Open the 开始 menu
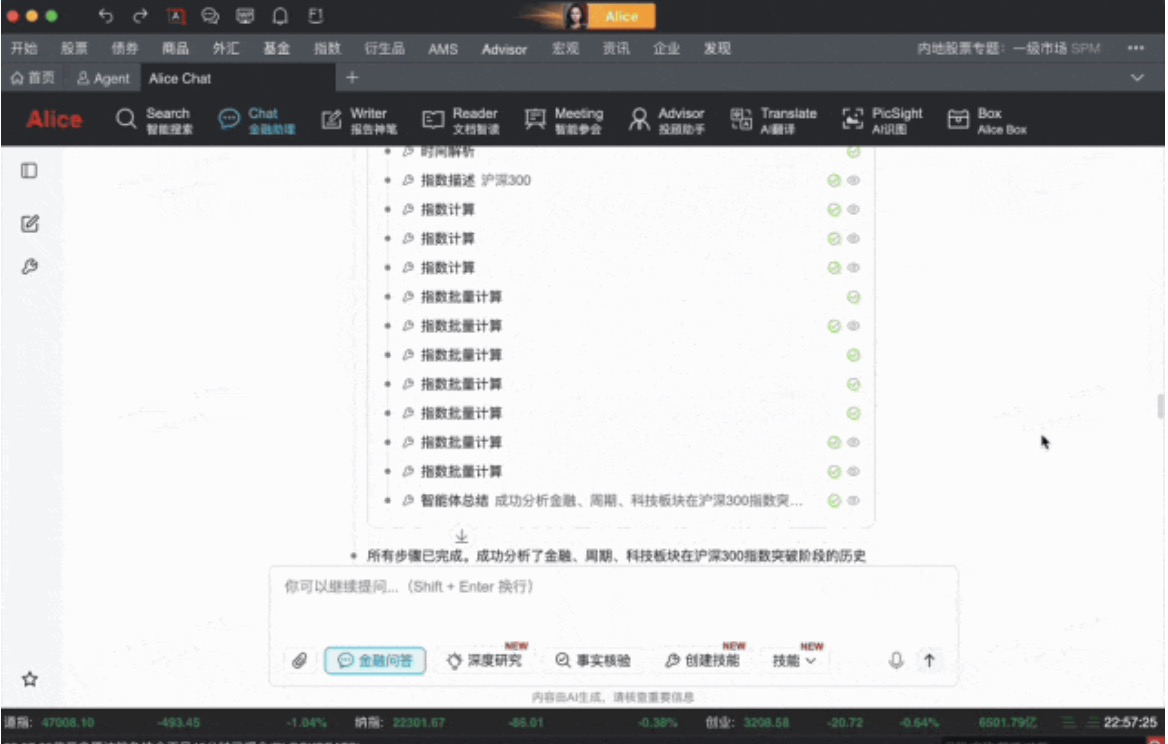The width and height of the screenshot is (1168, 744). (x=24, y=48)
